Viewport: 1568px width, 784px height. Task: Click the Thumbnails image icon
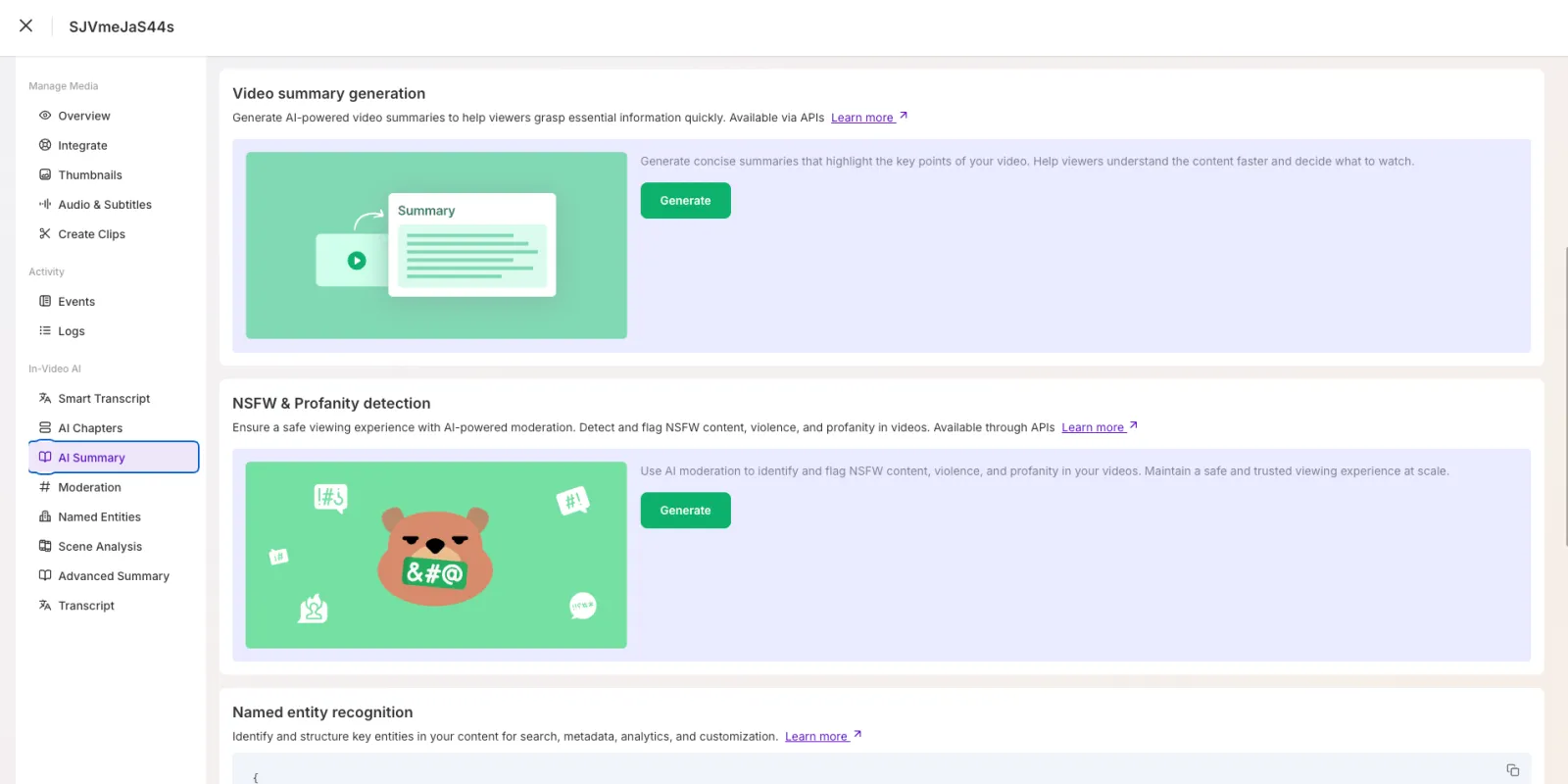click(45, 174)
